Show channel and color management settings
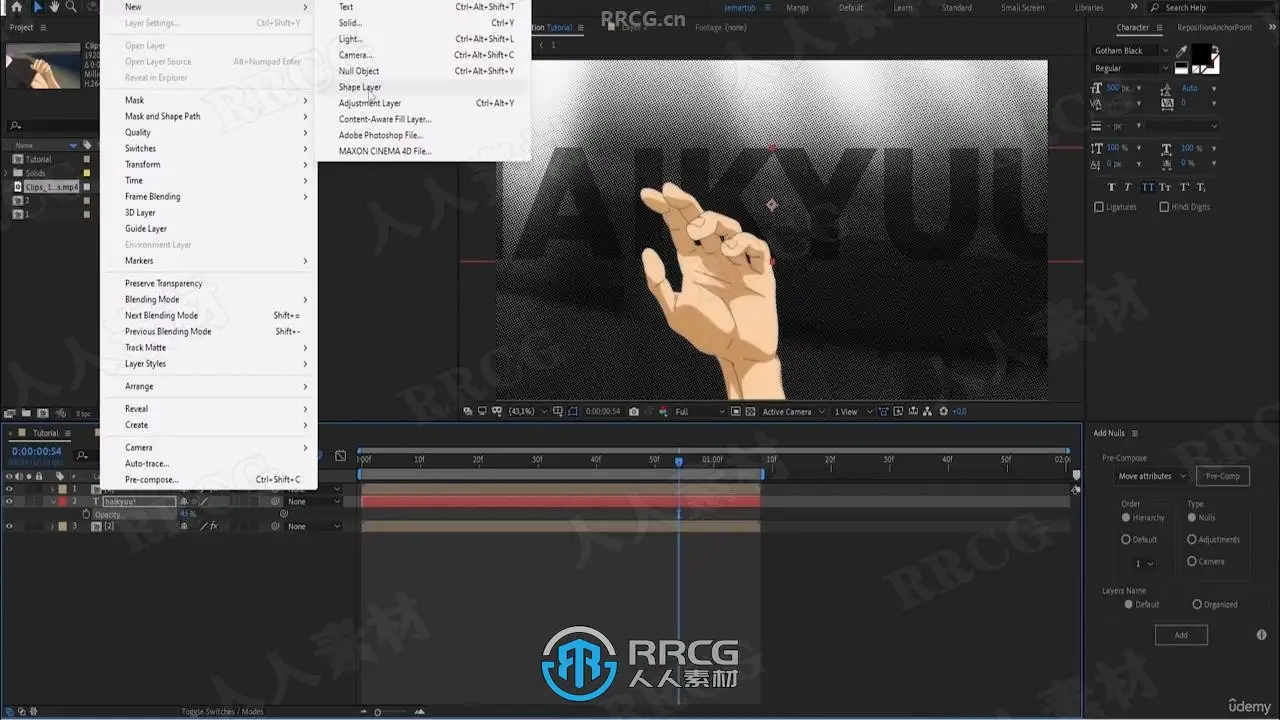 pyautogui.click(x=662, y=411)
